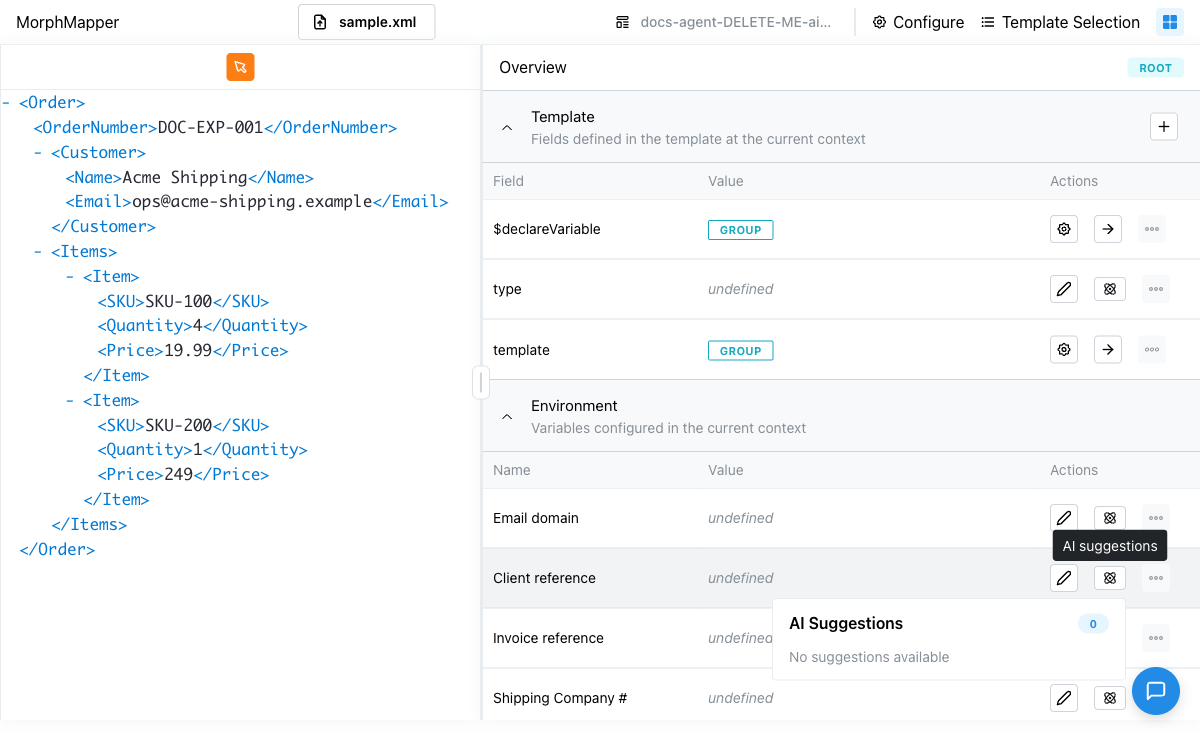
Task: Edit the type field with pencil icon
Action: [1064, 289]
